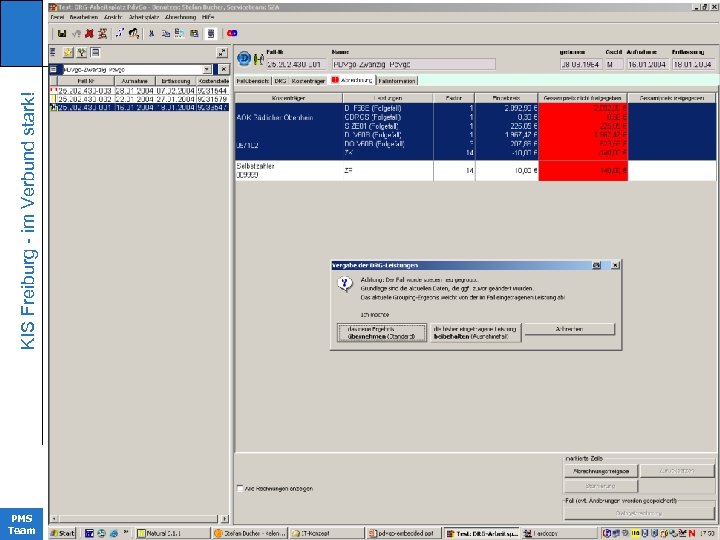720x540 pixels.
Task: Open the Datei menu
Action: pyautogui.click(x=57, y=17)
